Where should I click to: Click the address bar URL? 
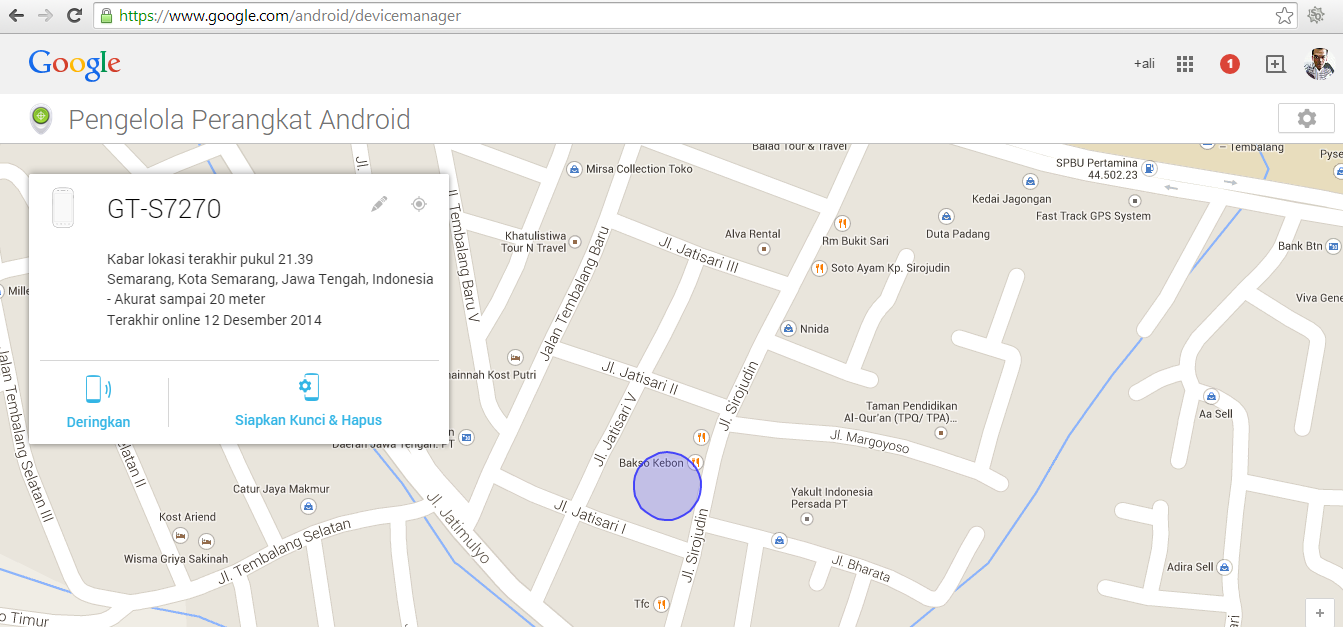[x=290, y=16]
